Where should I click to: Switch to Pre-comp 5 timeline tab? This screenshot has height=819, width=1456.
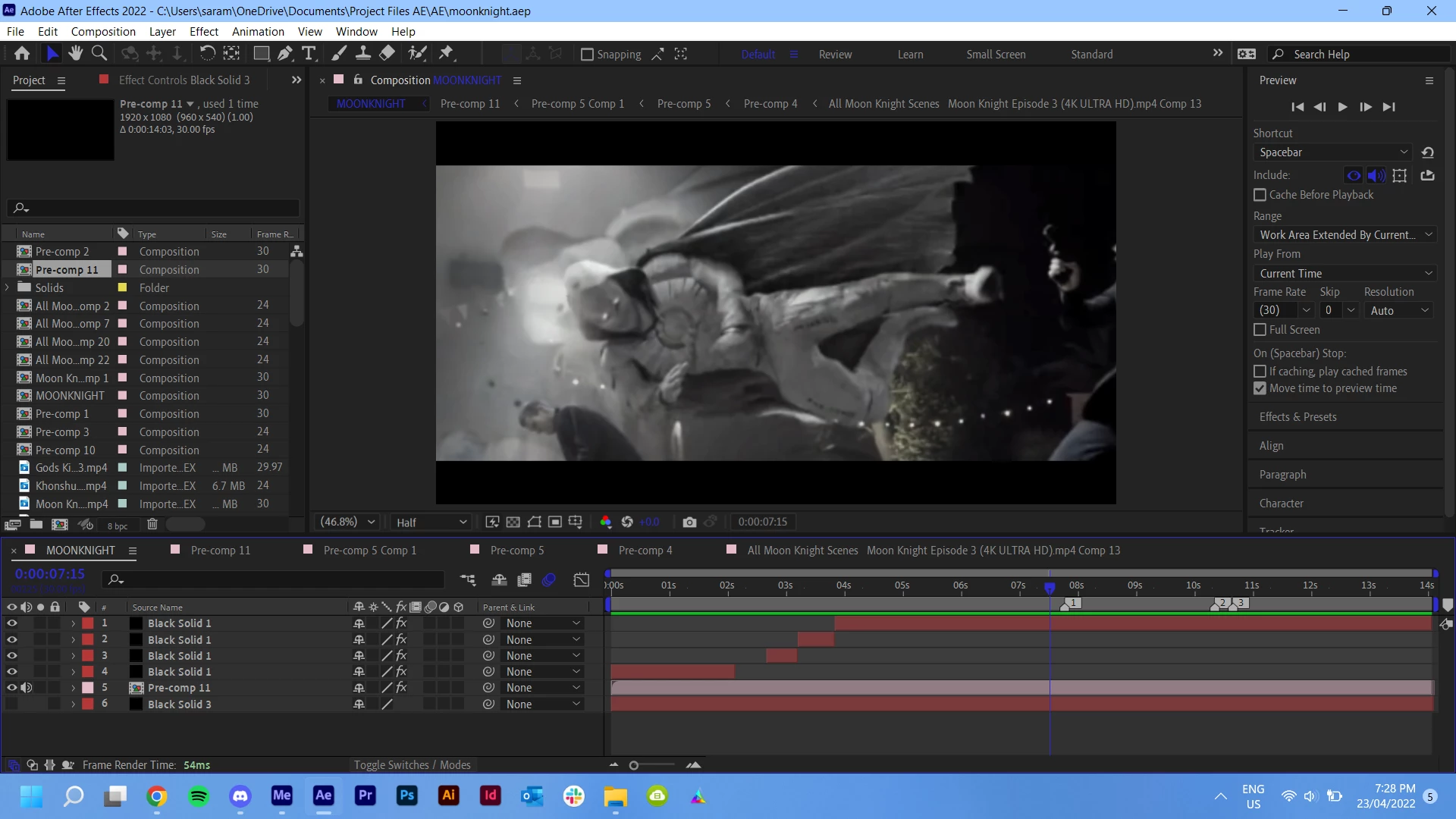click(x=516, y=551)
